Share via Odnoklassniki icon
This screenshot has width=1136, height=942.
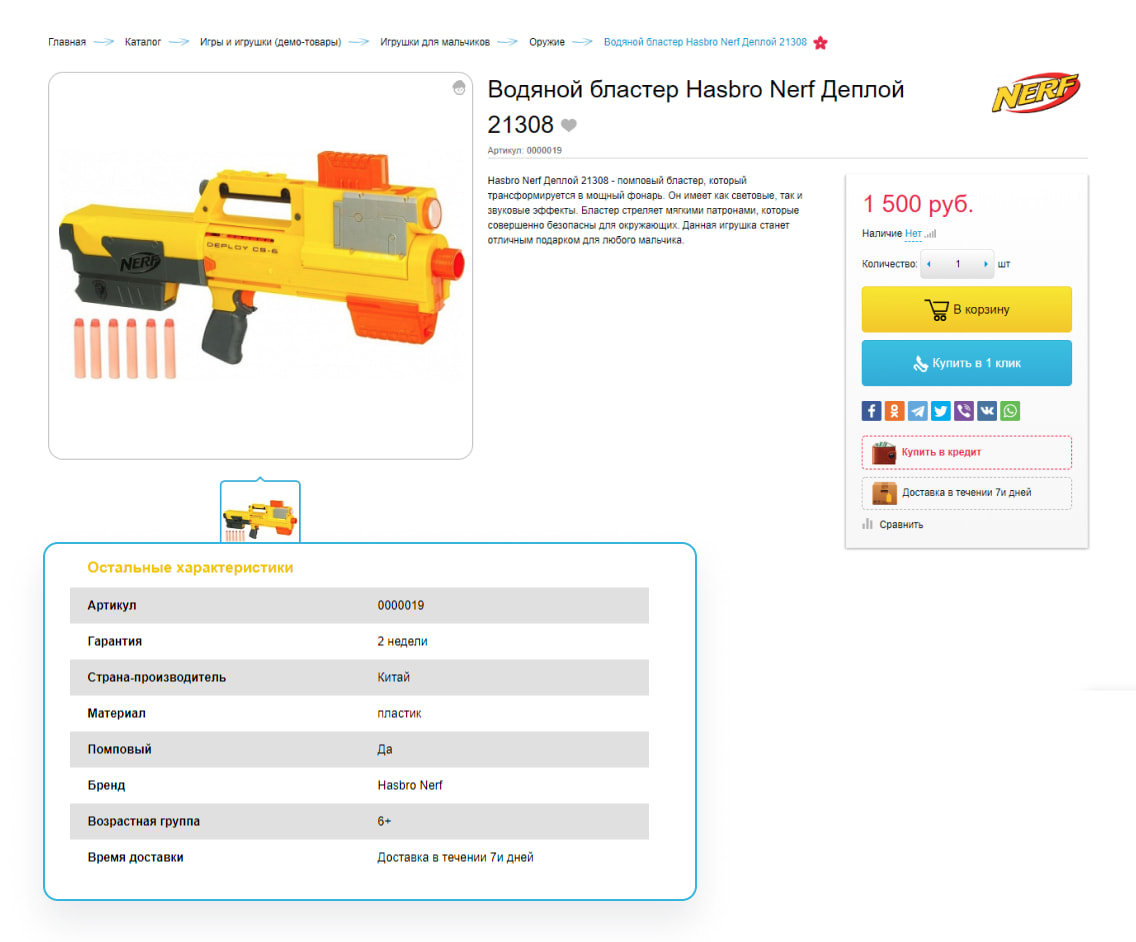894,411
